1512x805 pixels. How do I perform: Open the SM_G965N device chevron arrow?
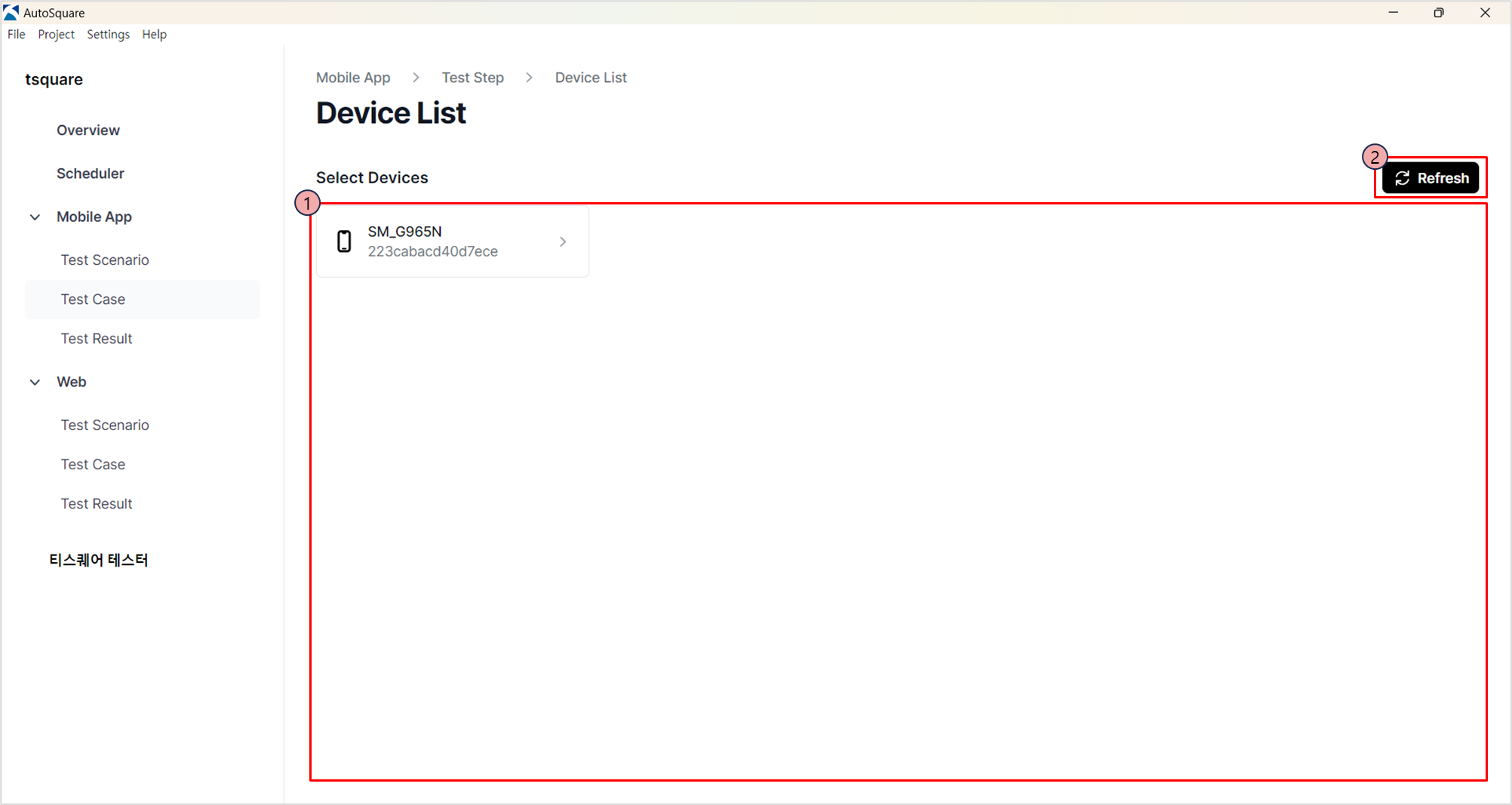point(563,241)
